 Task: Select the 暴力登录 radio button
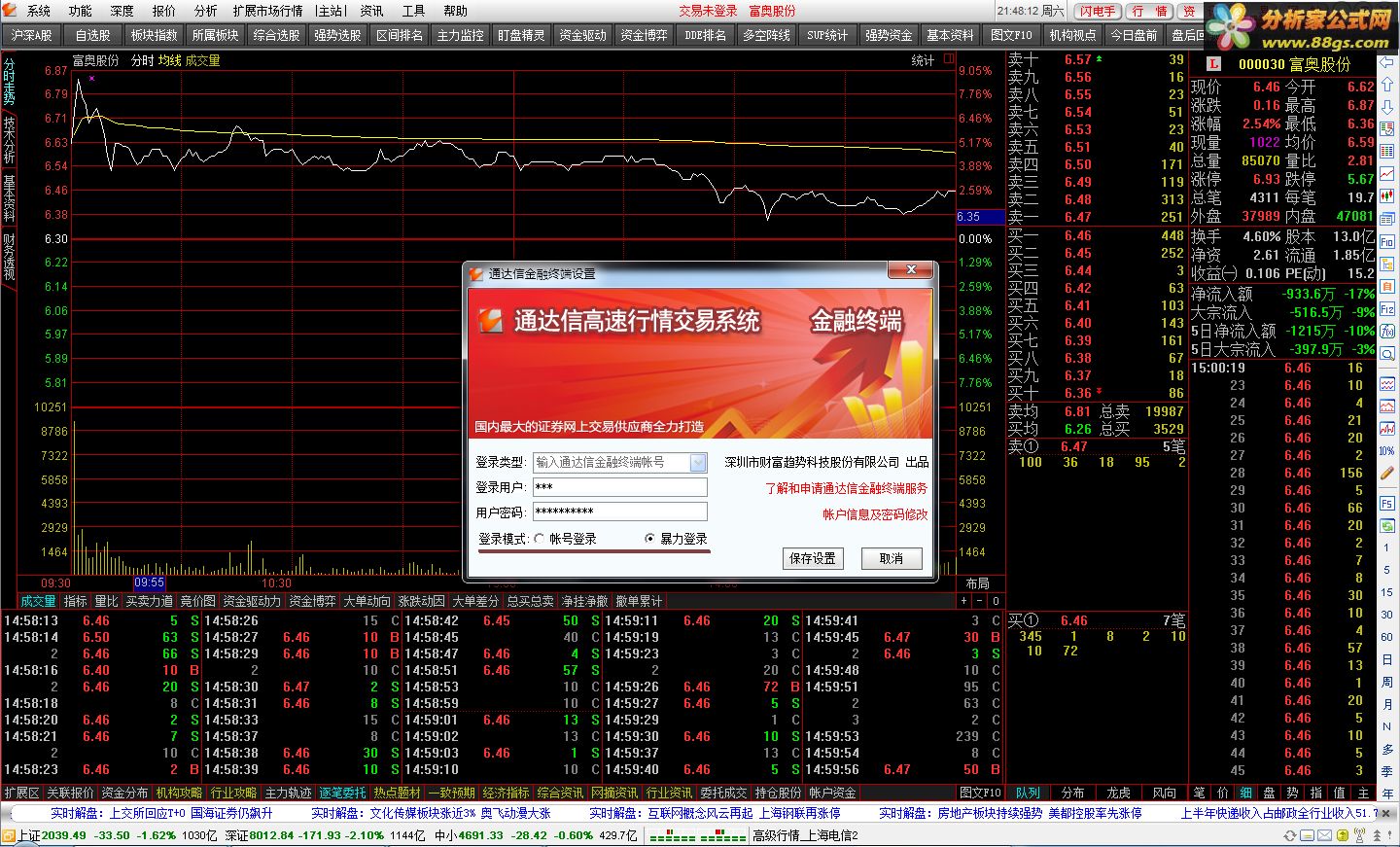650,539
